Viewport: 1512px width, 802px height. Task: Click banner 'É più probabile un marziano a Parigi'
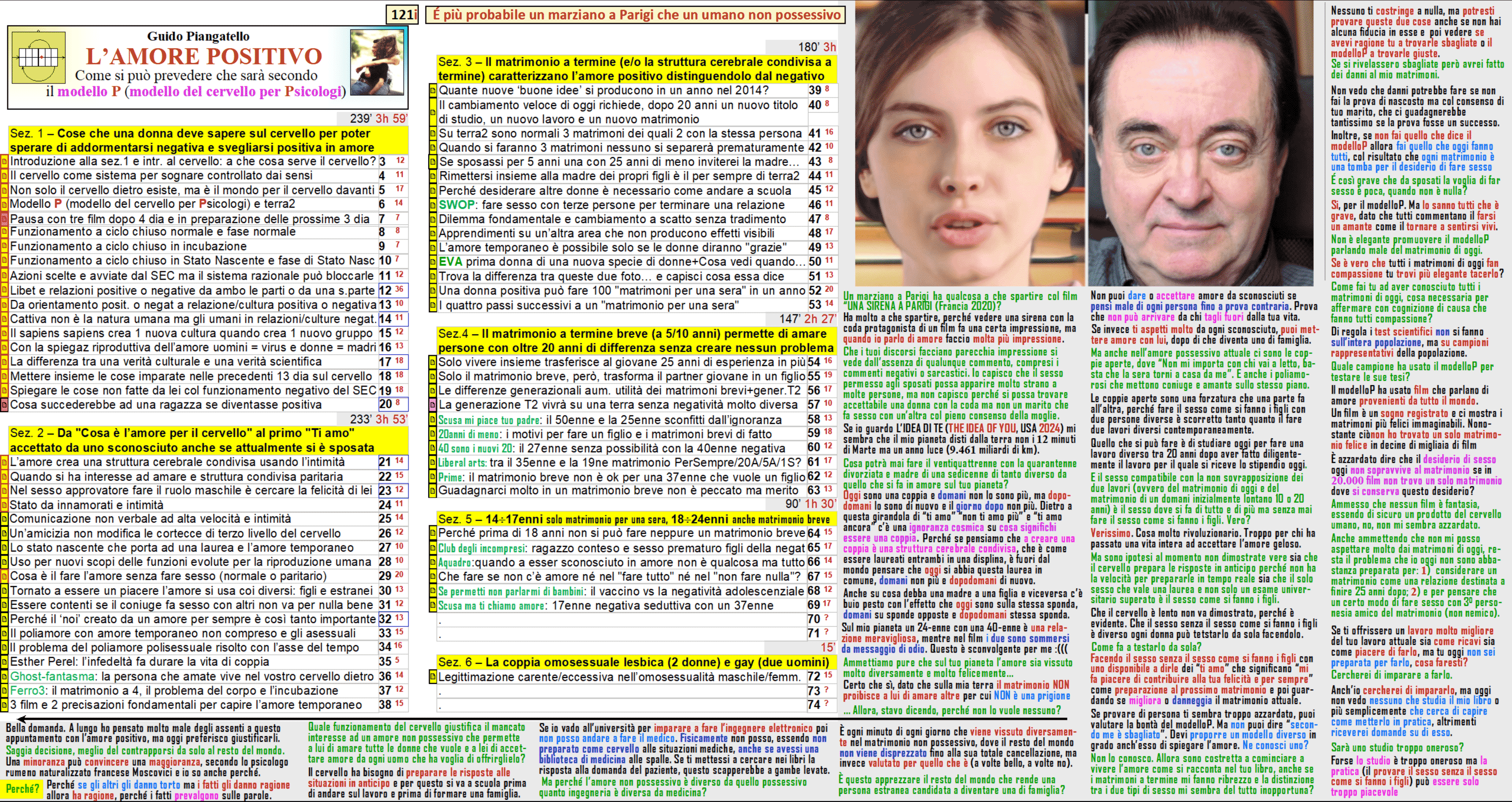click(x=636, y=15)
